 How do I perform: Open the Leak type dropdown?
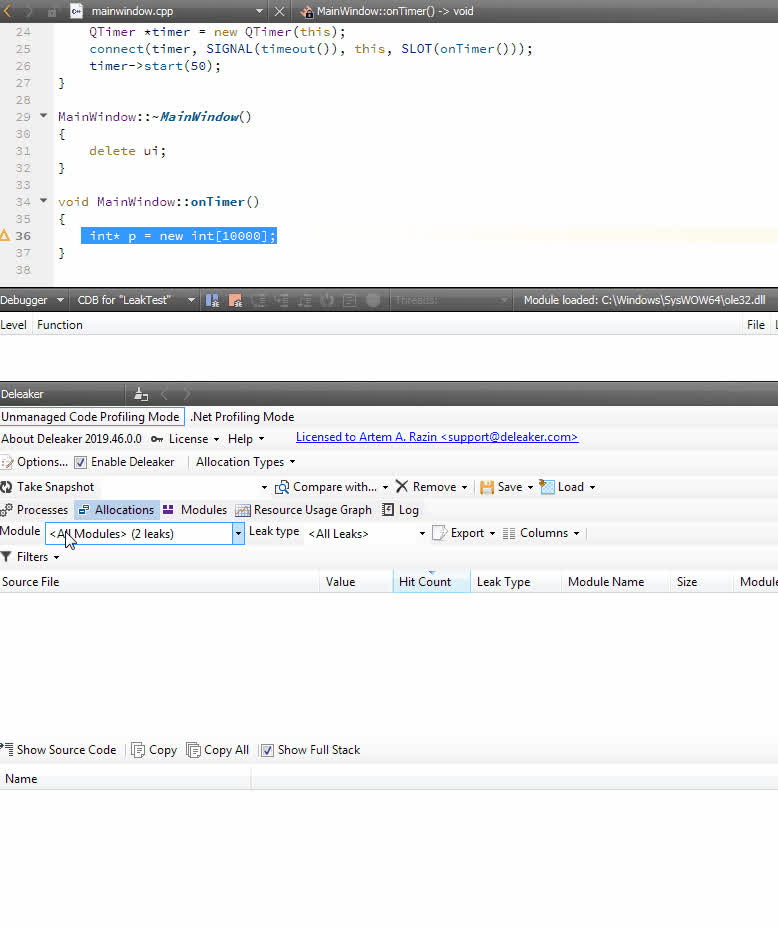(422, 534)
